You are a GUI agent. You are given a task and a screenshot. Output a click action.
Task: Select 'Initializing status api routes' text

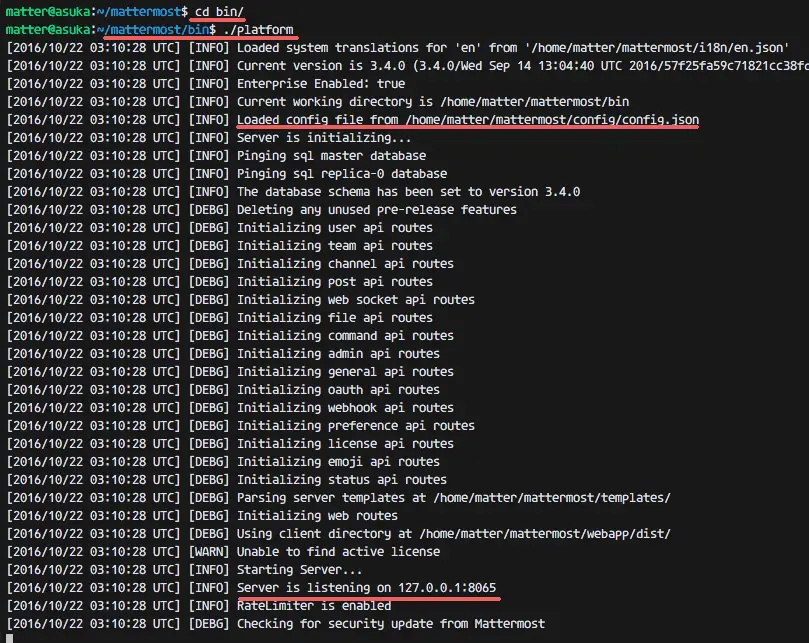point(342,480)
